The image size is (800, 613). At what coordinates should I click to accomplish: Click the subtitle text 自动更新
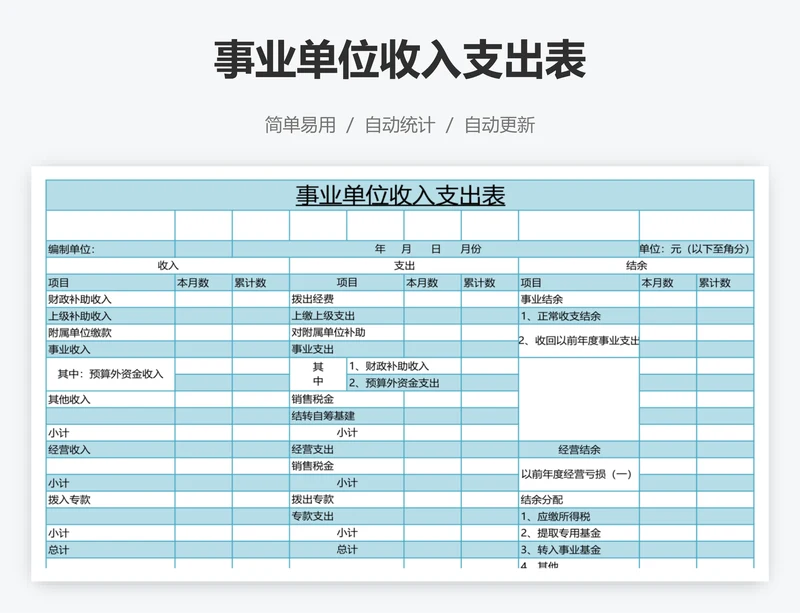point(499,125)
